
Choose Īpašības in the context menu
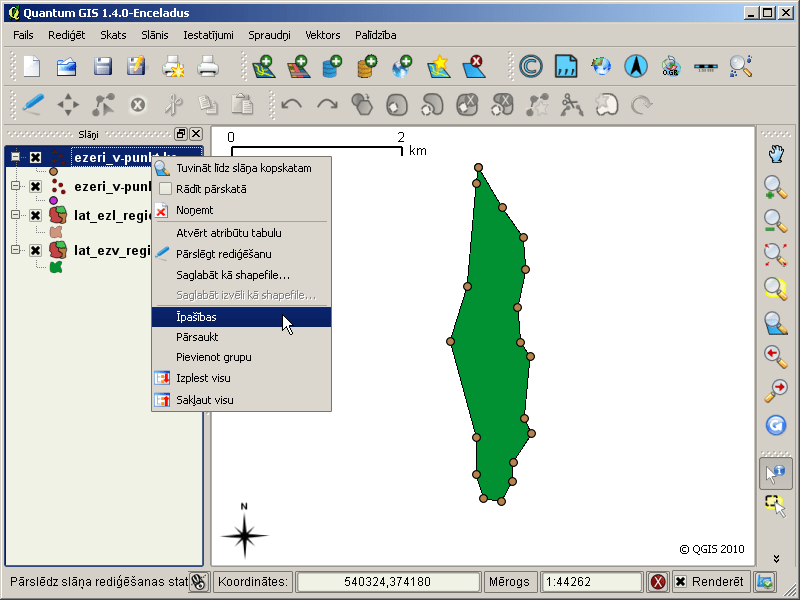pos(241,317)
